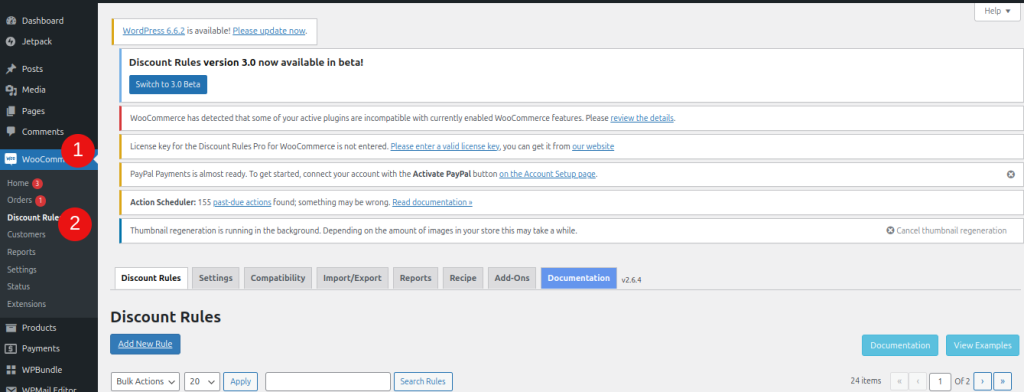Click the WPBundle sidebar icon
This screenshot has height=392, width=1024.
[x=10, y=370]
